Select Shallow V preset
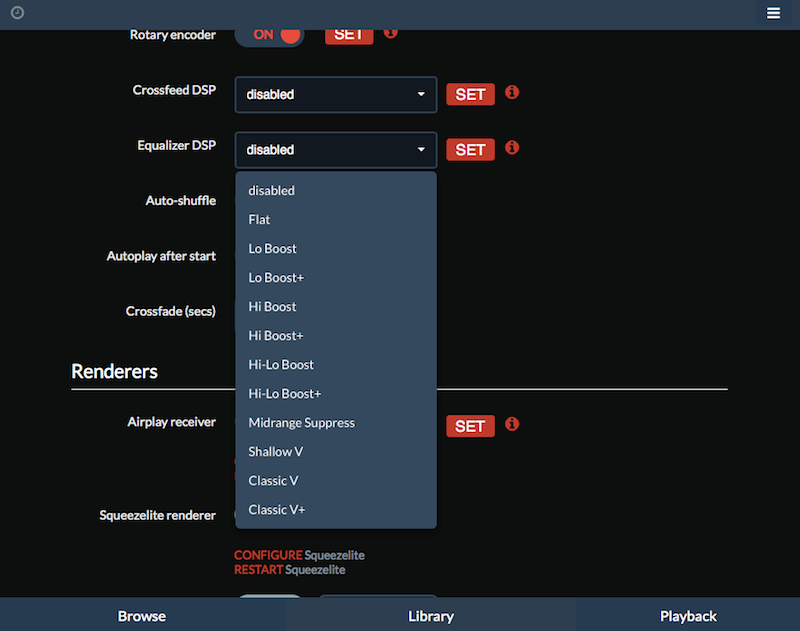The height and width of the screenshot is (631, 800). [x=336, y=452]
